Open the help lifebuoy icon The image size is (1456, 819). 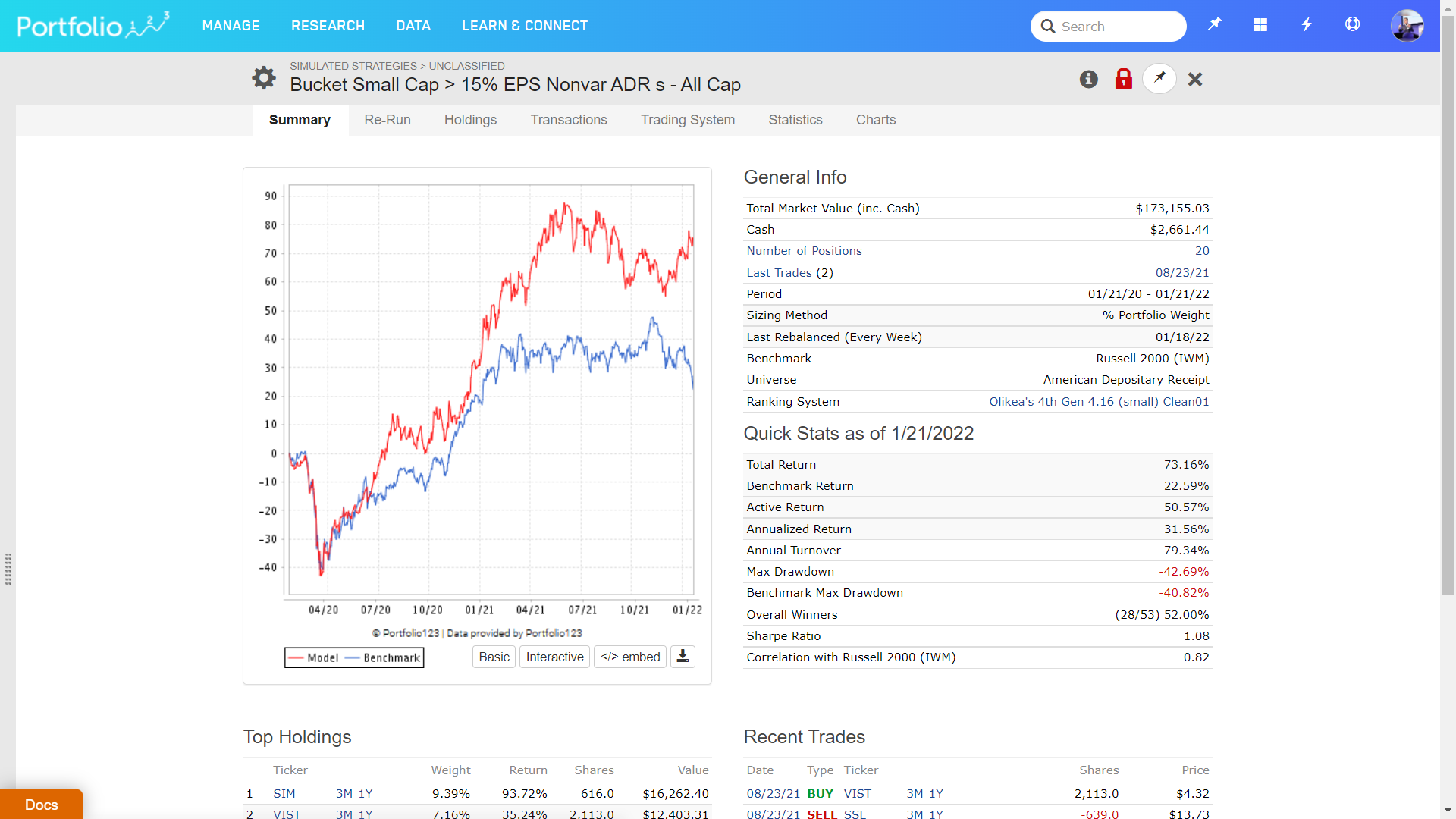1352,25
